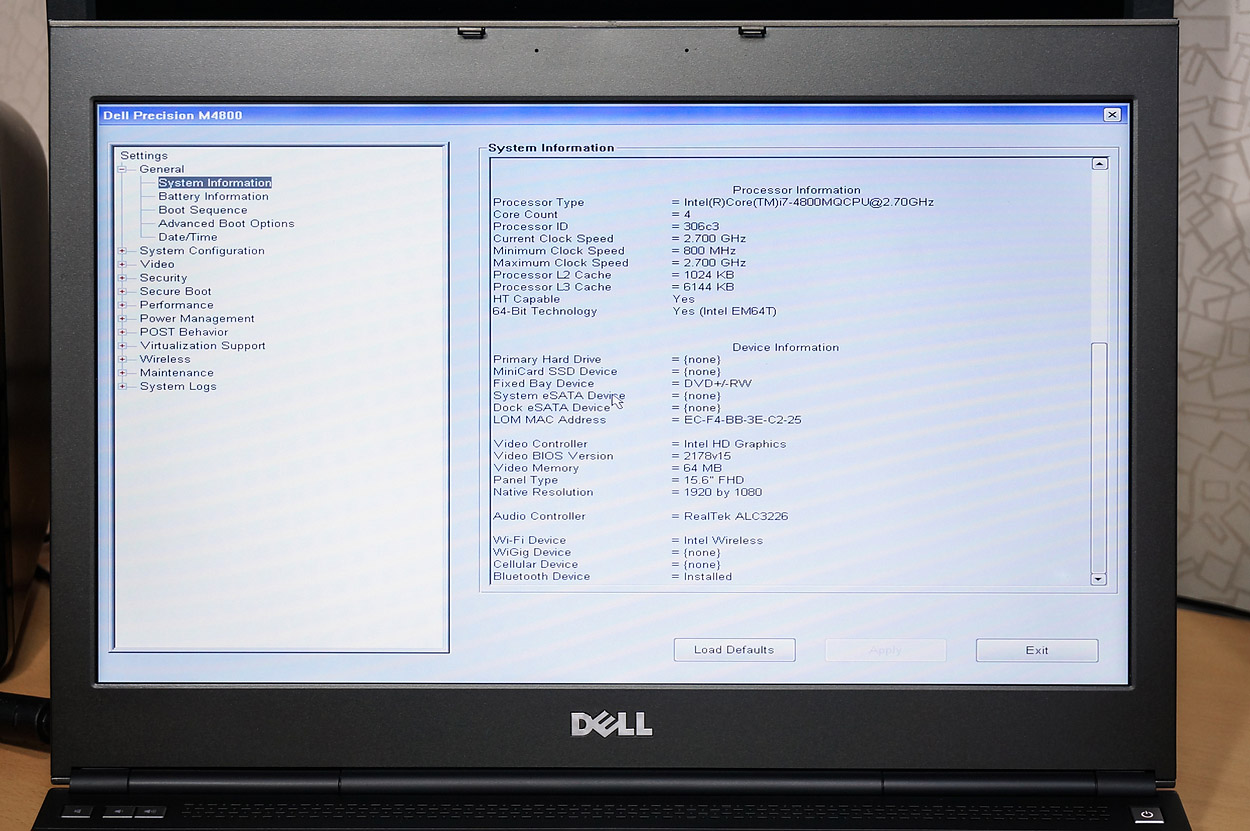Screen dimensions: 1250x831
Task: Expand the Wireless node's plus box
Action: tap(123, 359)
